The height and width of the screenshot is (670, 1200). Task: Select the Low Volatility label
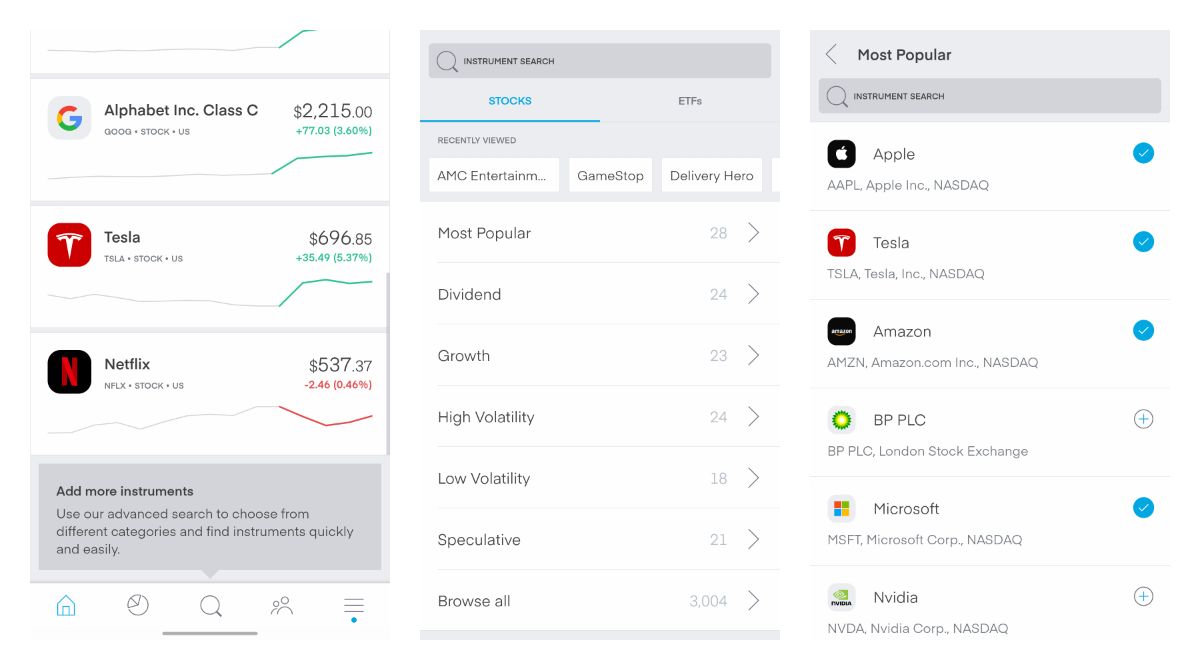pyautogui.click(x=483, y=478)
